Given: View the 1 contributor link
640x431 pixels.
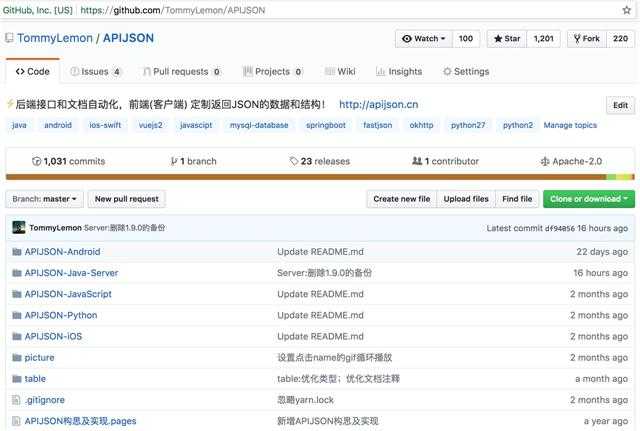Looking at the screenshot, I should tap(445, 161).
